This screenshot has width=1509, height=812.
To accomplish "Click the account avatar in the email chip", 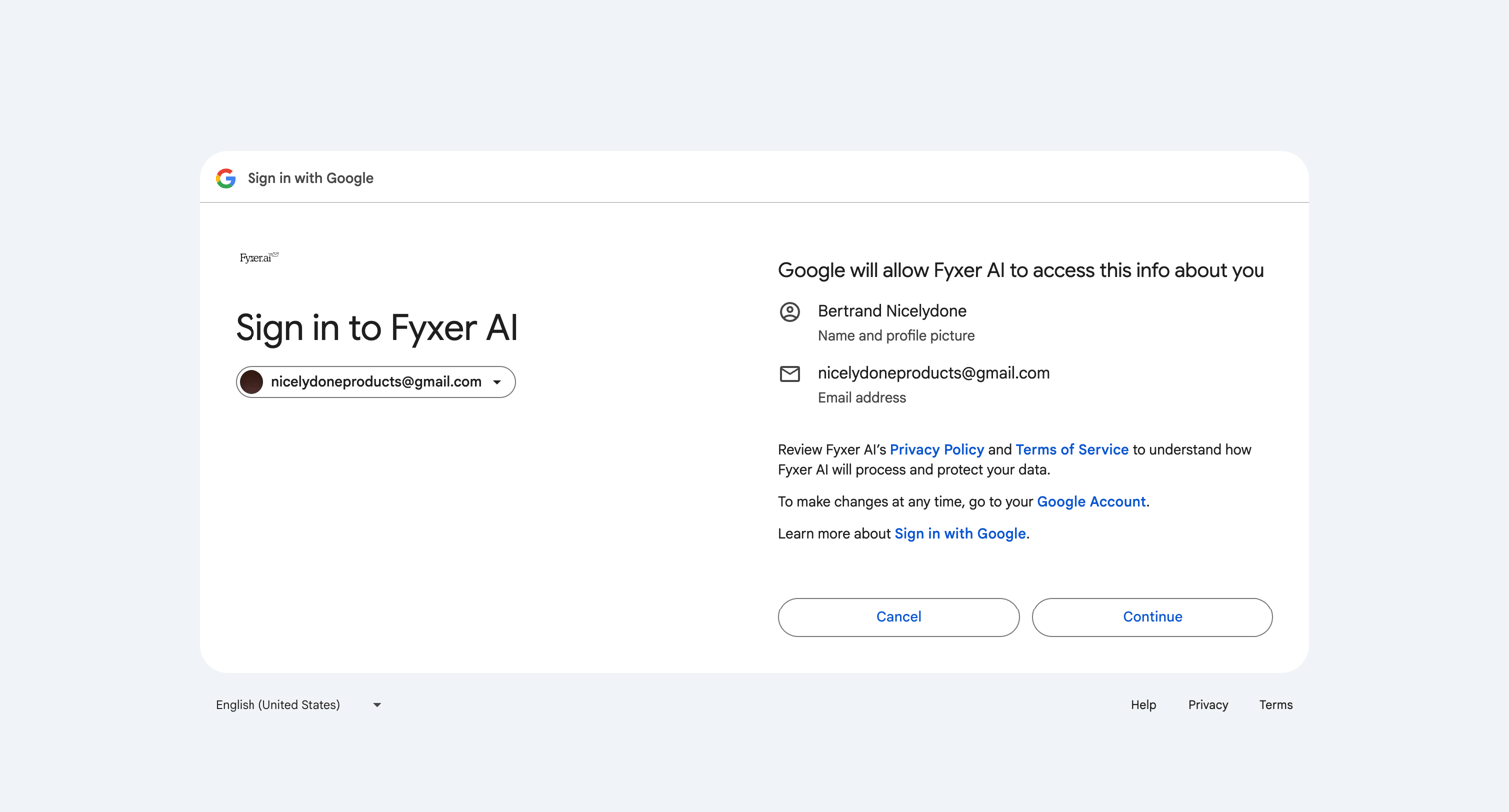I will [x=251, y=382].
